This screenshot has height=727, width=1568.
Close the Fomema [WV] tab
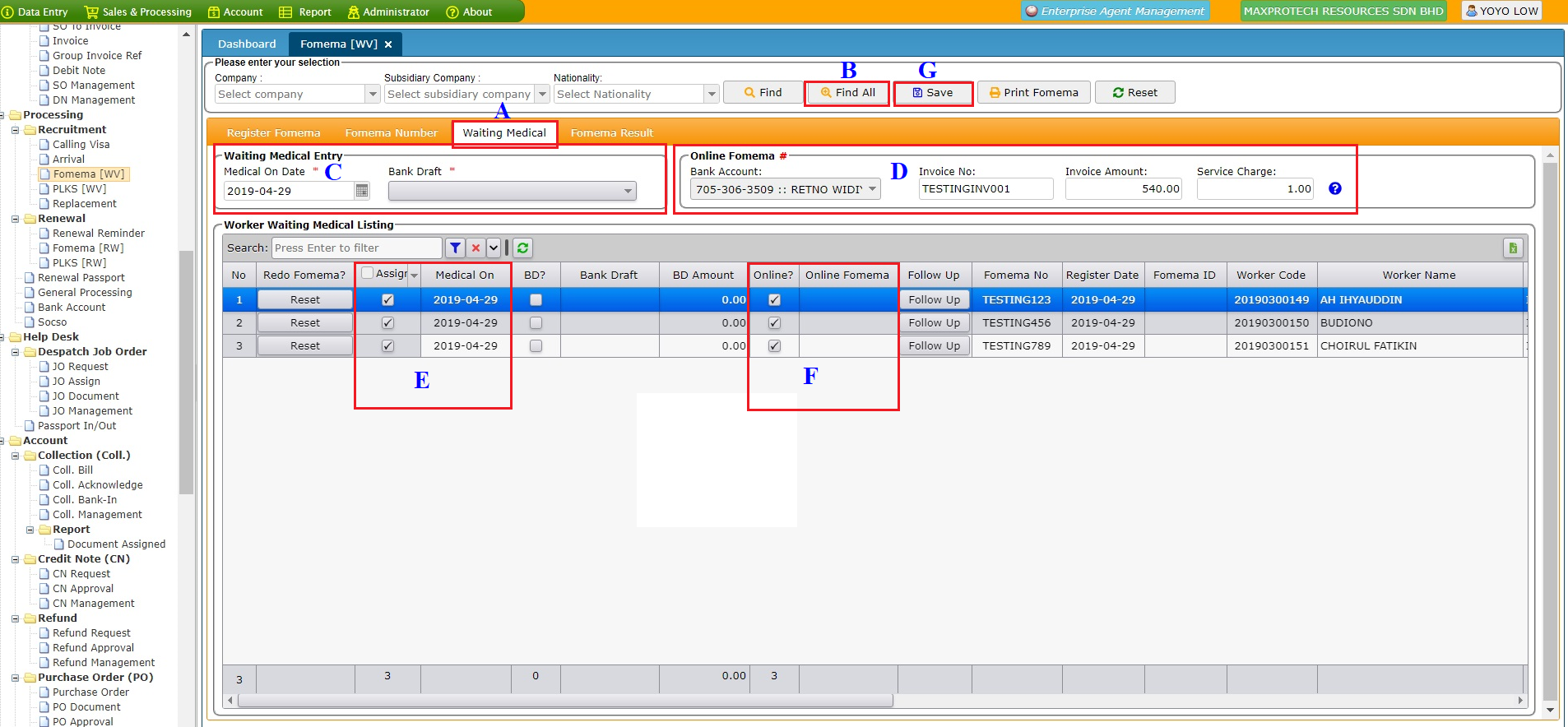pyautogui.click(x=388, y=44)
